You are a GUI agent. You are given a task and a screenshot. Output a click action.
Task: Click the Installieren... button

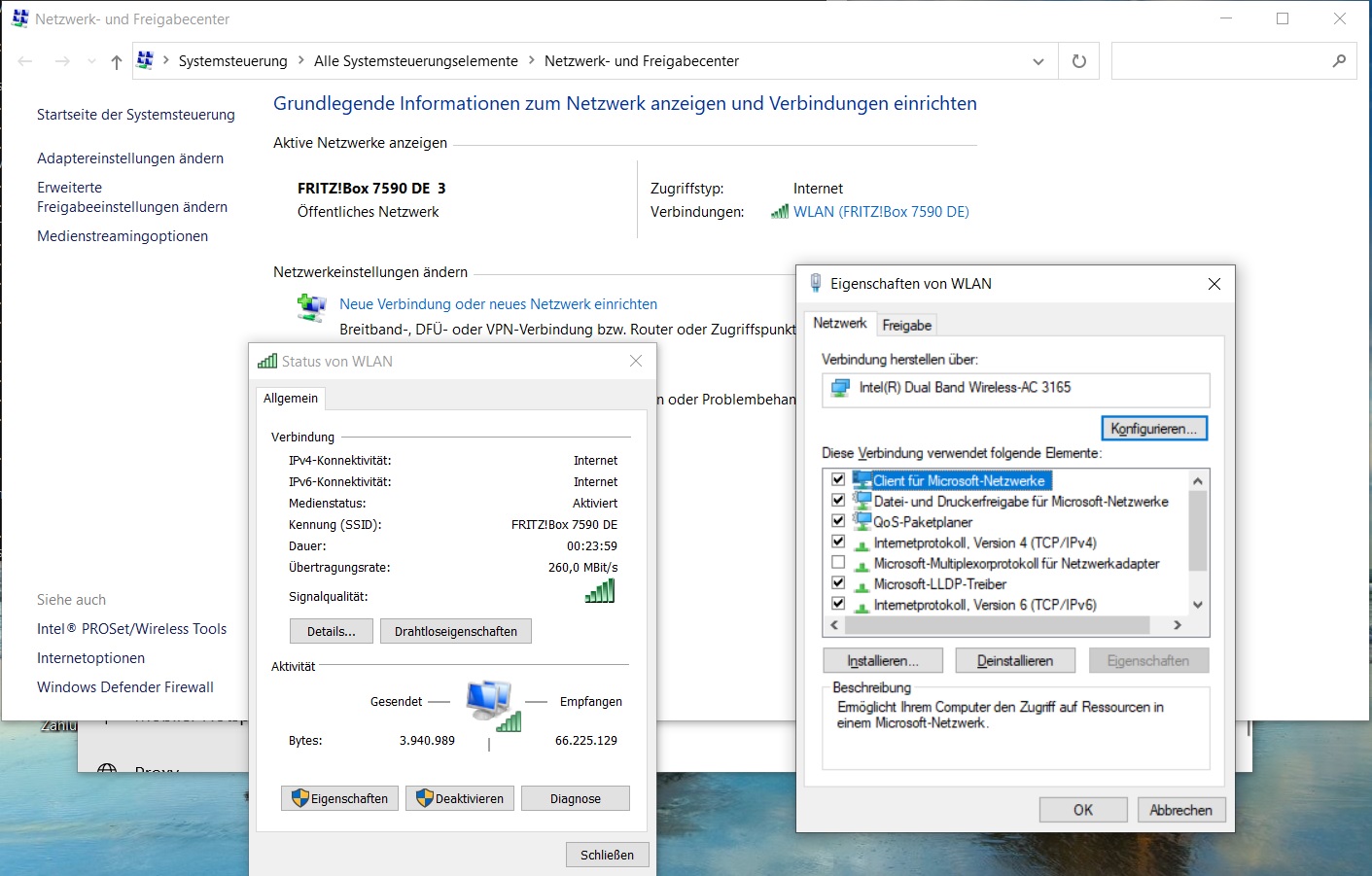coord(883,661)
